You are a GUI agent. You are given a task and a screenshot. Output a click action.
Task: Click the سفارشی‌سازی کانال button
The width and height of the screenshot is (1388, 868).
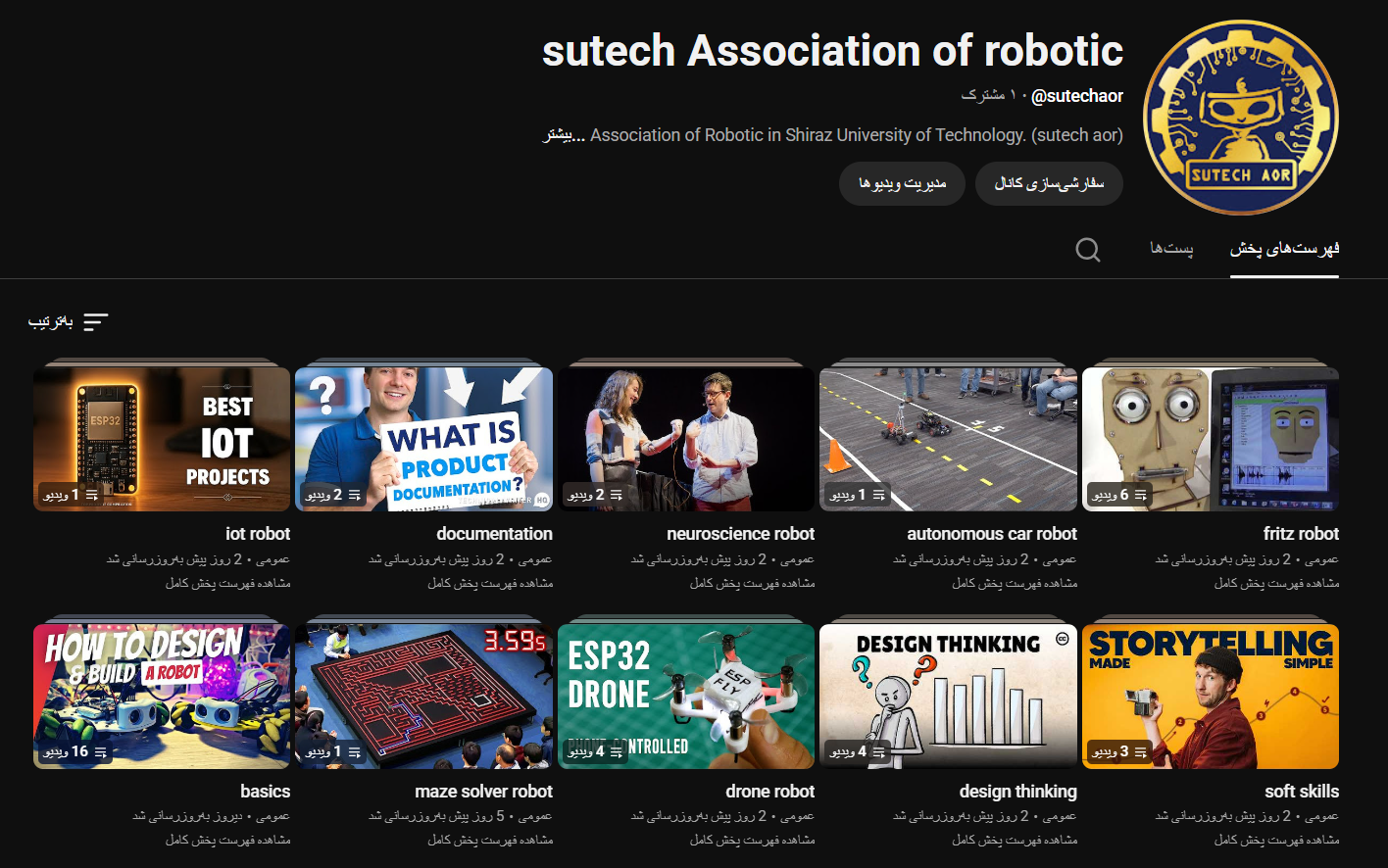click(x=1049, y=183)
